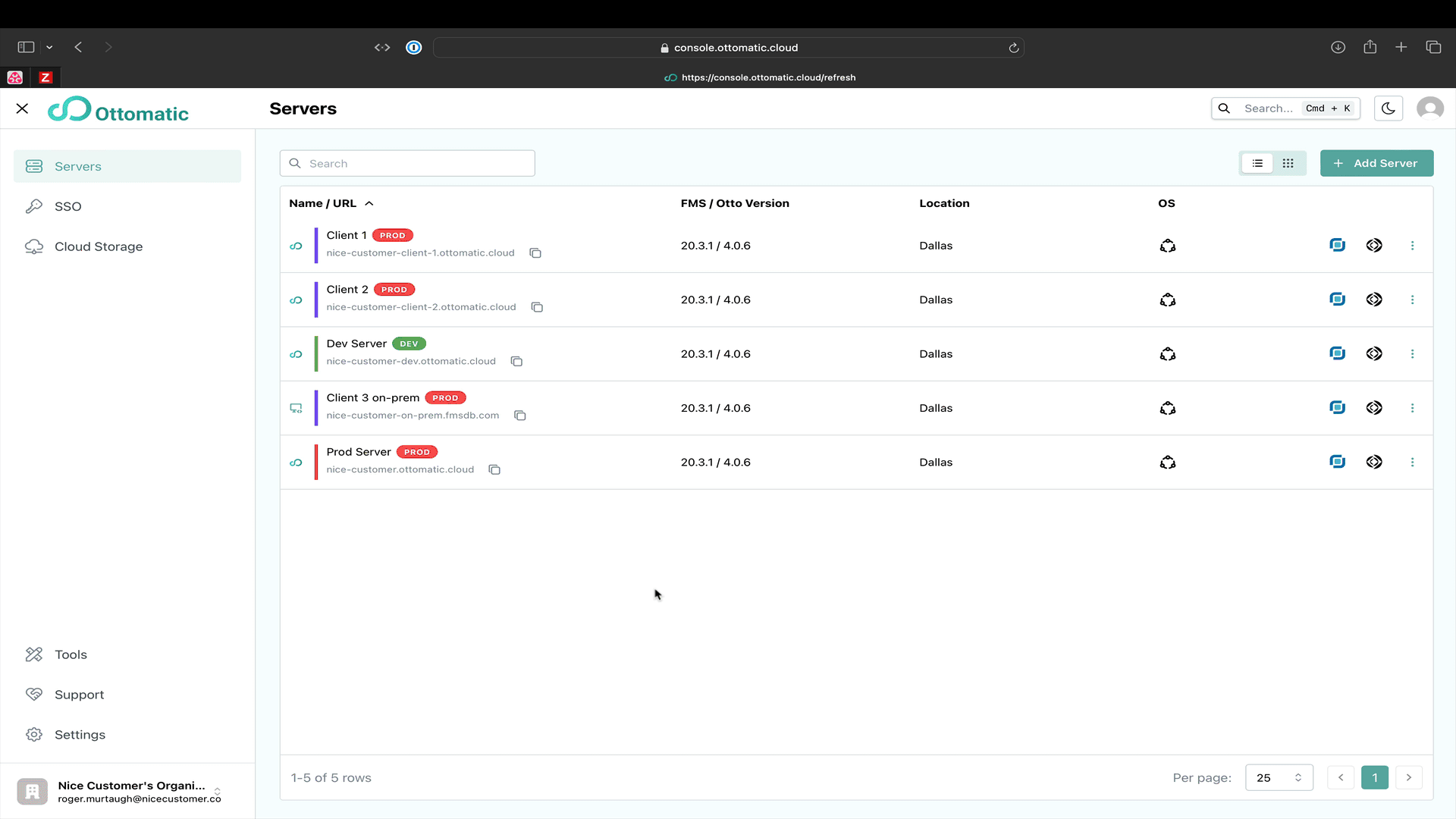The width and height of the screenshot is (1456, 819).
Task: Focus the servers Search field
Action: (x=407, y=164)
